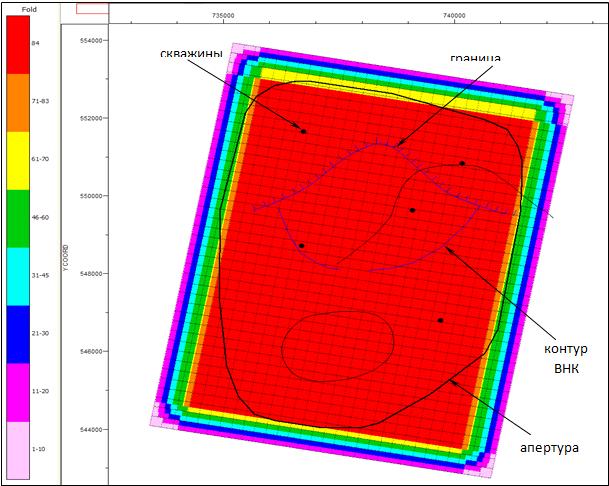Select the 550000 Y-axis tick label
Viewport: 609px width, 486px height.
click(x=92, y=196)
